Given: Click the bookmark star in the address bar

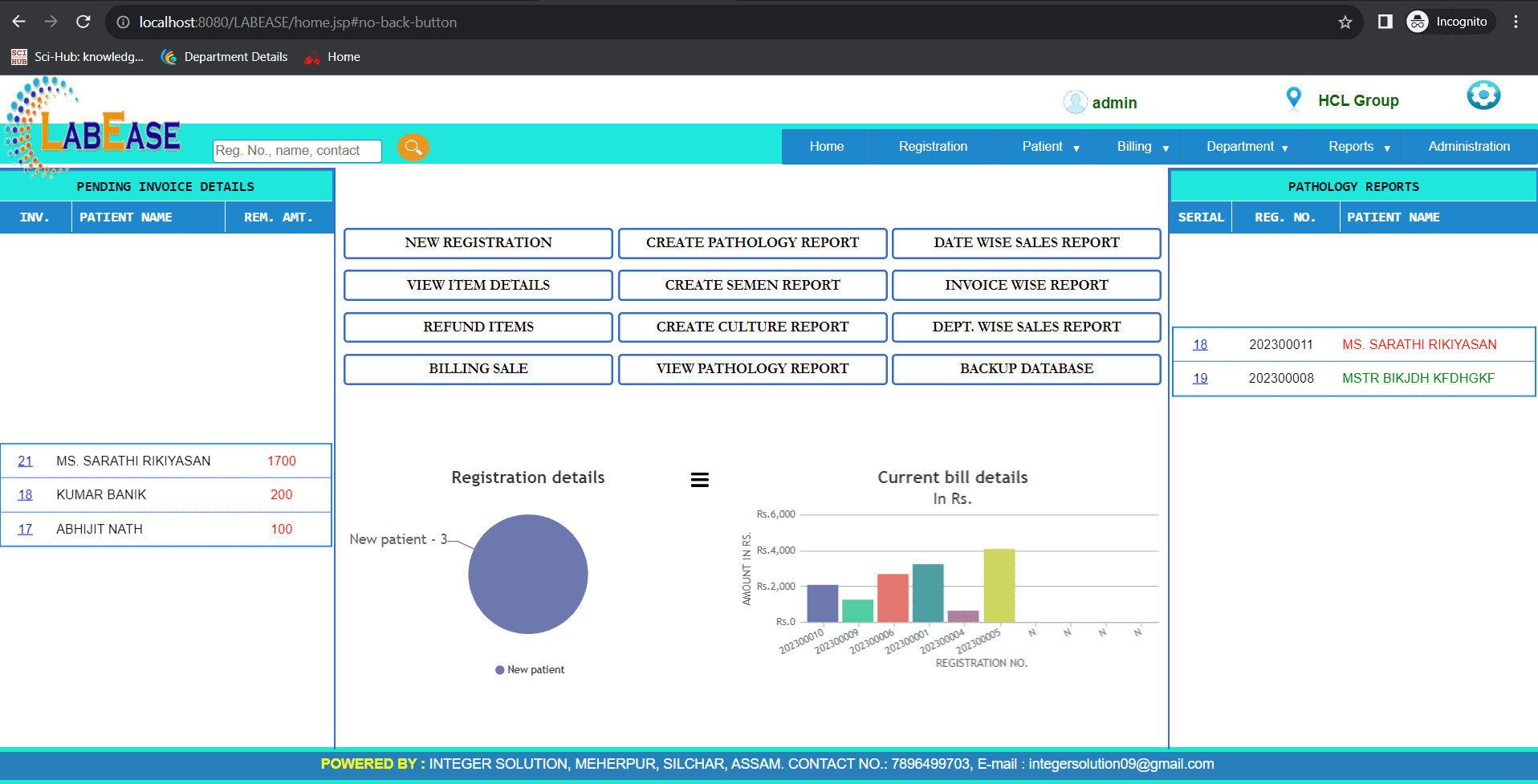Looking at the screenshot, I should click(1345, 22).
